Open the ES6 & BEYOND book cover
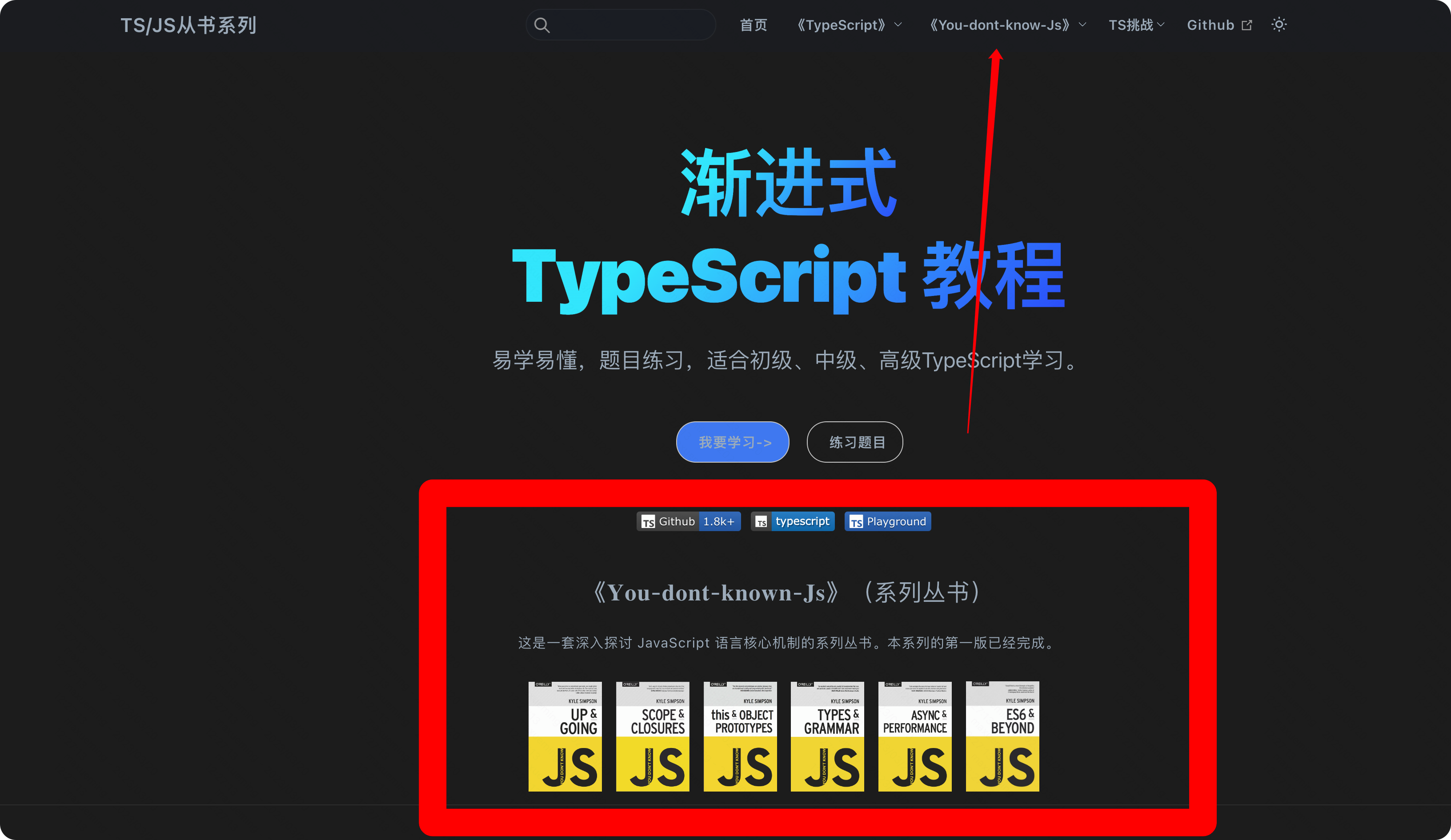This screenshot has width=1451, height=840. coord(1002,736)
